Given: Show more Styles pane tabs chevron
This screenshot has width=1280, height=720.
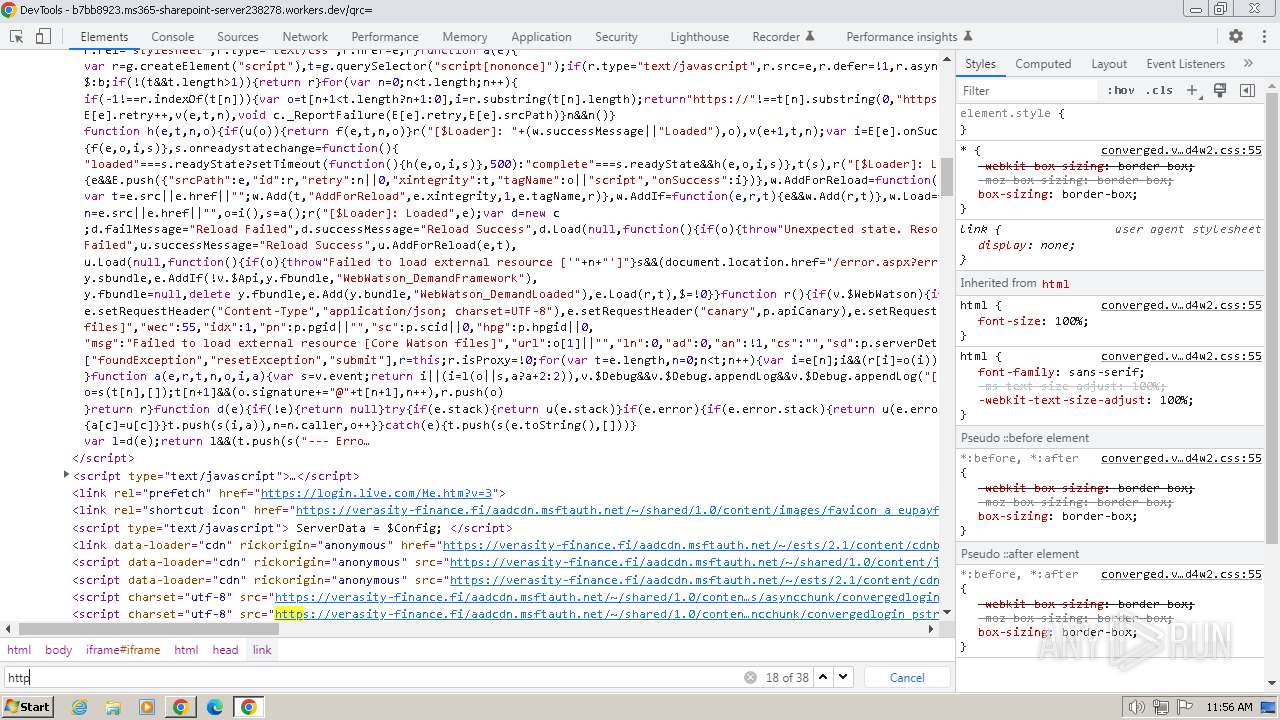Looking at the screenshot, I should (x=1248, y=63).
